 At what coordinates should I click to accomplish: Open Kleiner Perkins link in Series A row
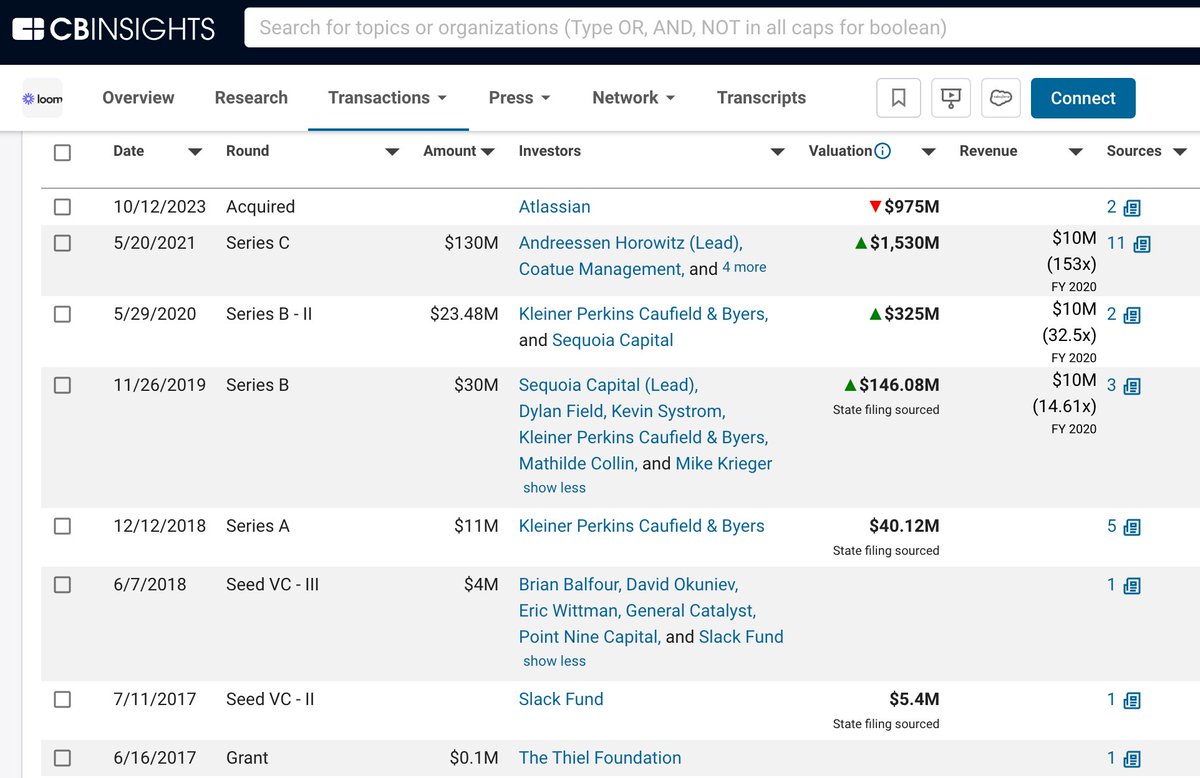tap(641, 526)
